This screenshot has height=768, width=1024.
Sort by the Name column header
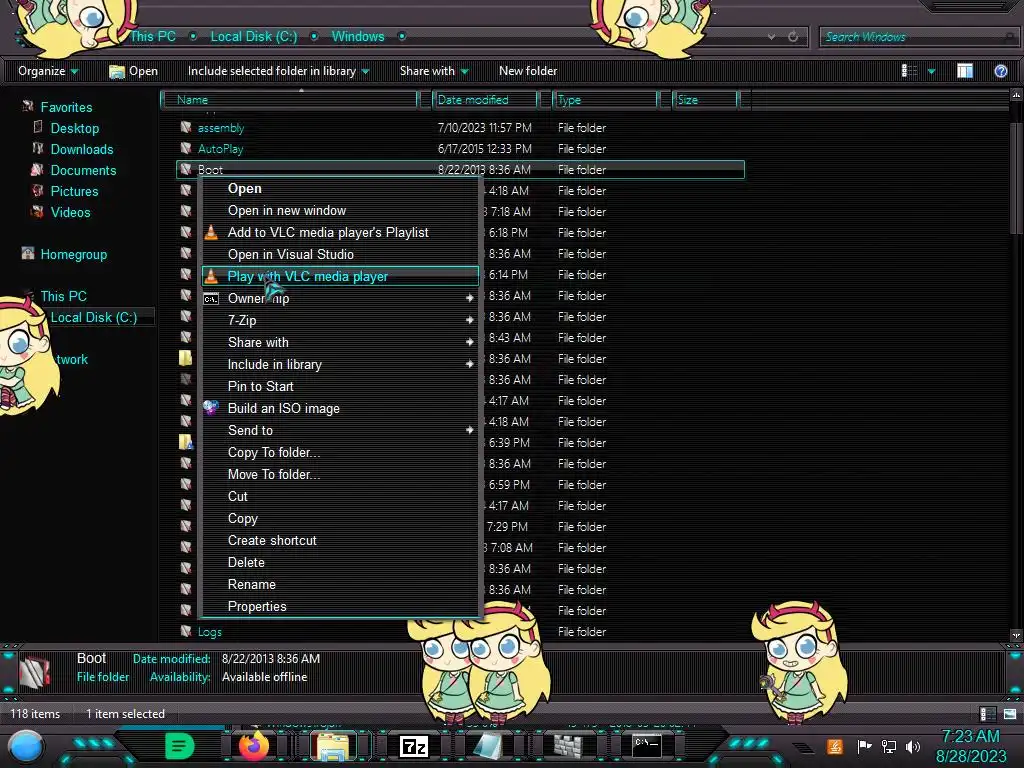[x=289, y=100]
